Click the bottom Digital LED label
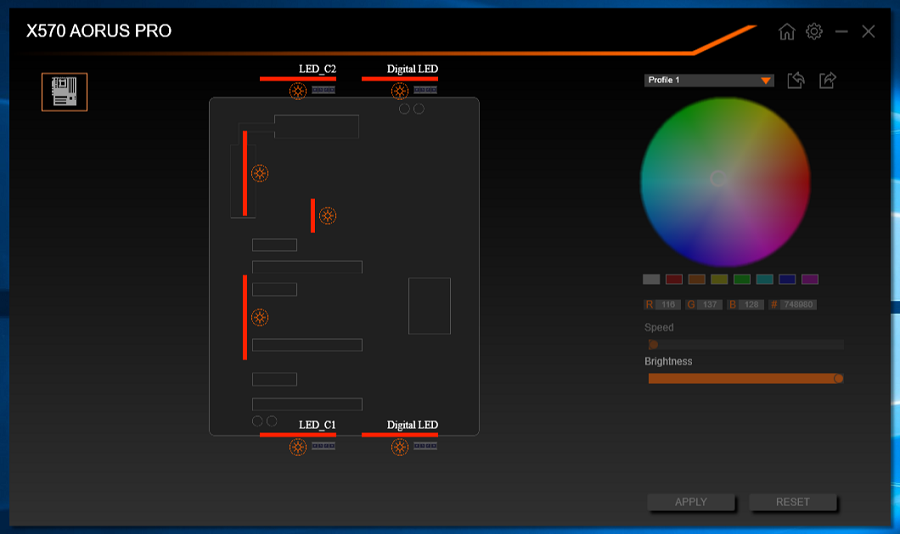 [x=412, y=425]
